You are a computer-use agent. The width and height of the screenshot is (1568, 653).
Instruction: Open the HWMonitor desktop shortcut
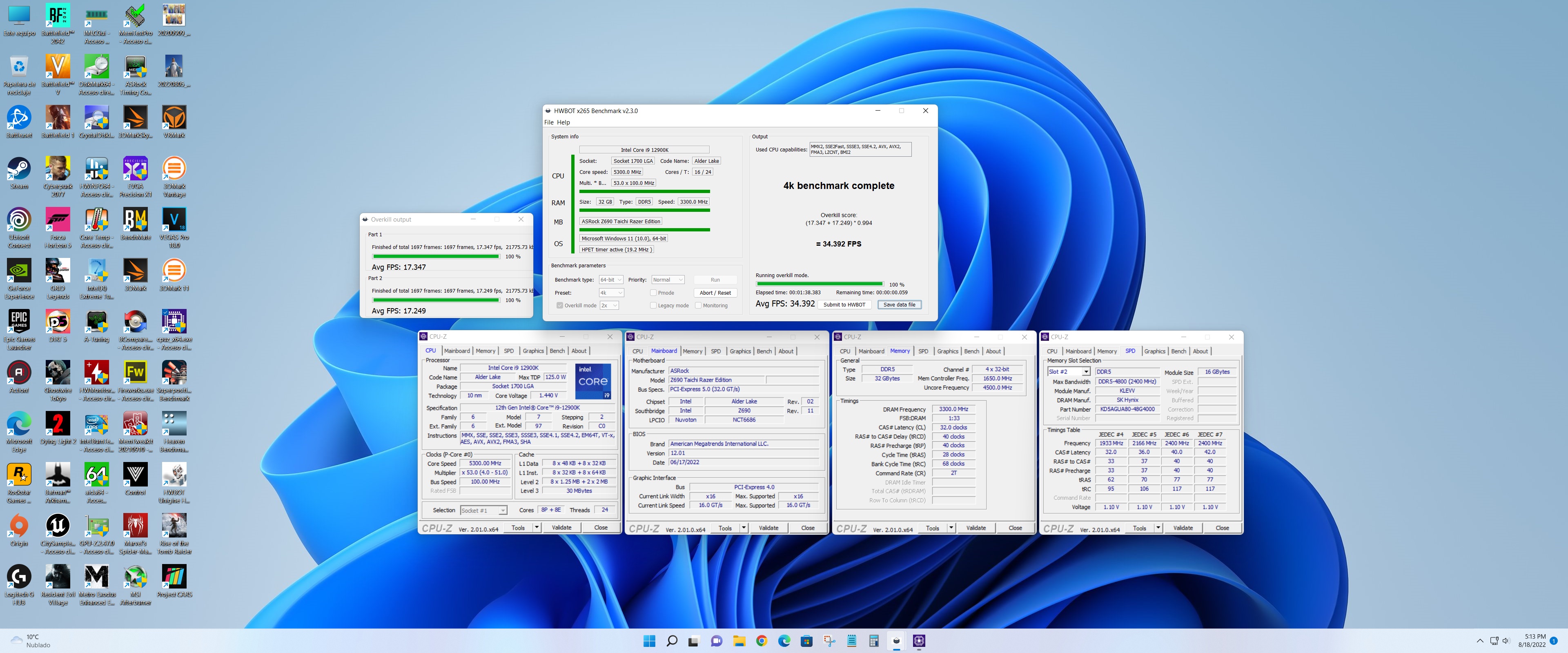(x=96, y=382)
